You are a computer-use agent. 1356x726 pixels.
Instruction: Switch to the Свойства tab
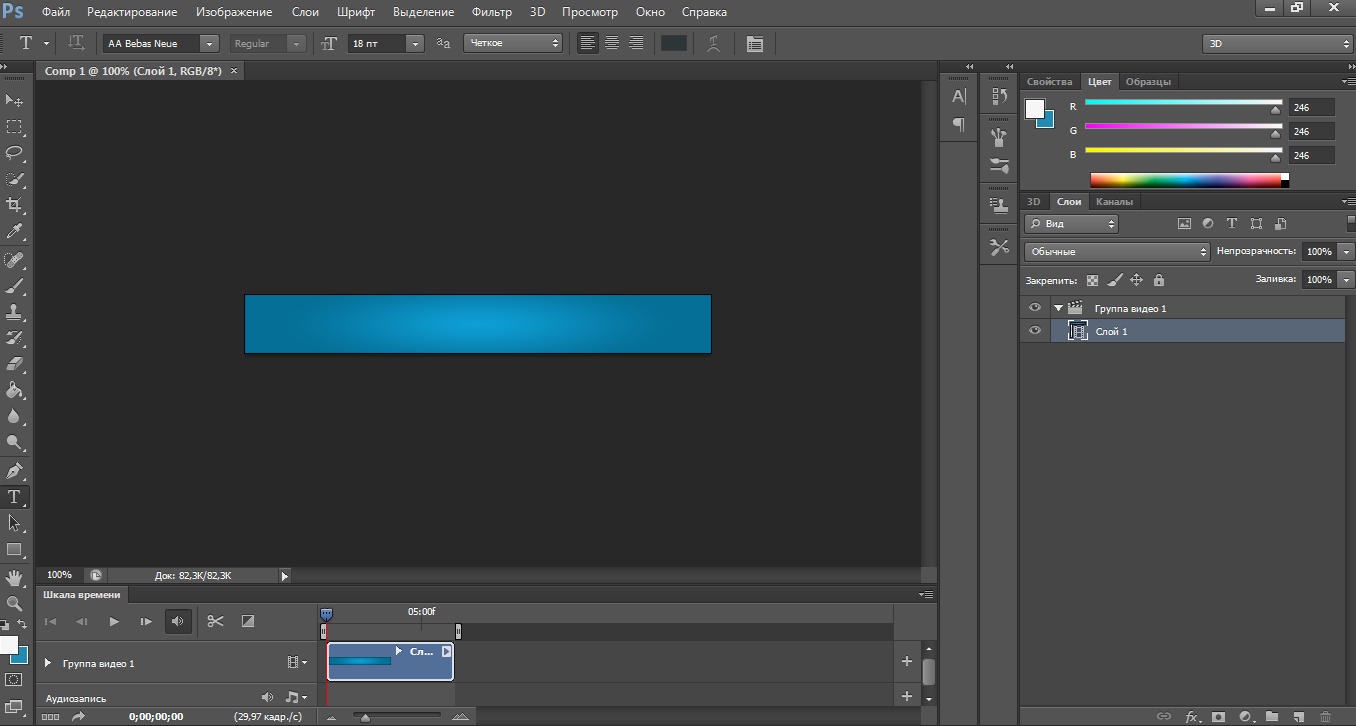coord(1050,82)
